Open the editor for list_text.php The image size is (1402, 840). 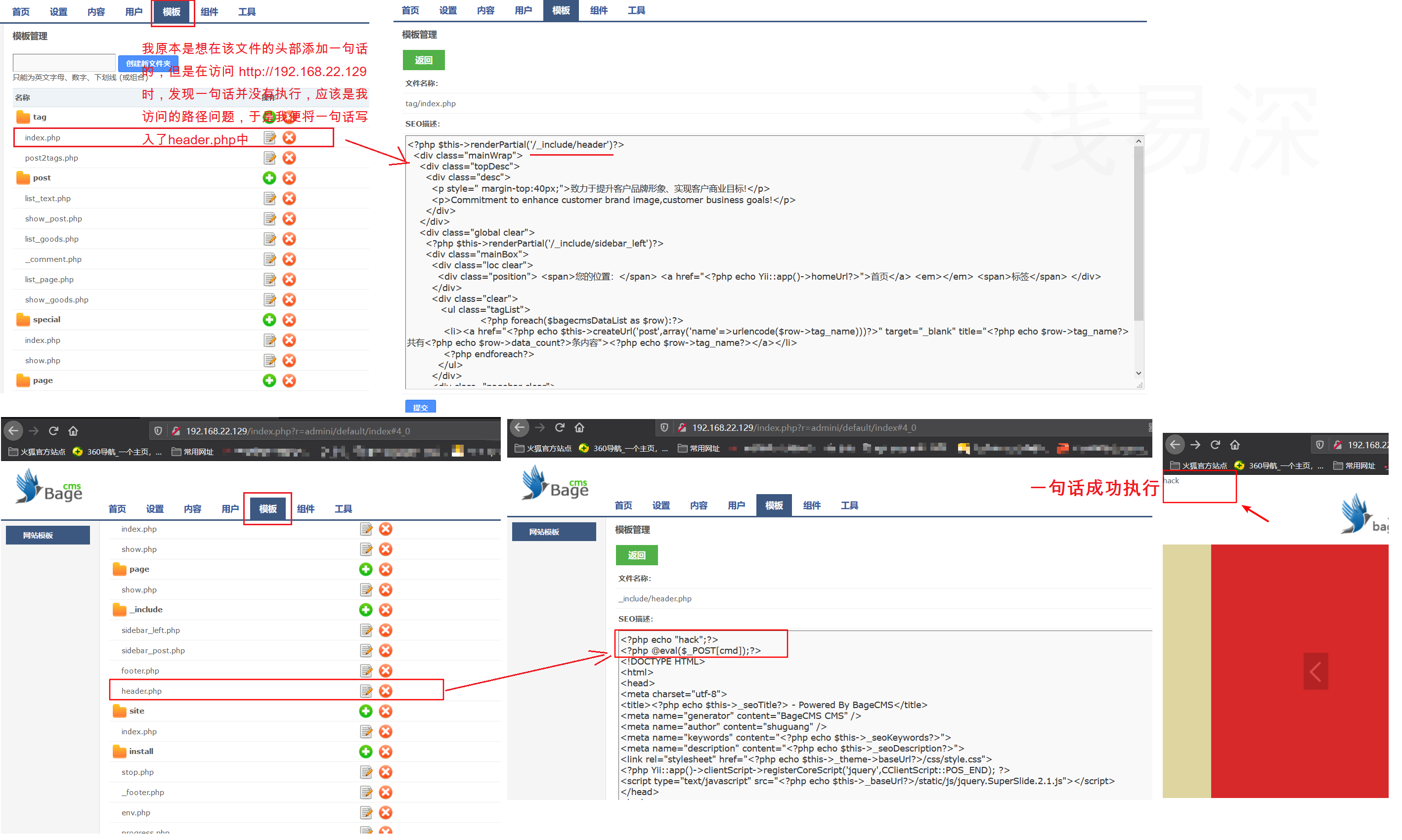point(269,199)
